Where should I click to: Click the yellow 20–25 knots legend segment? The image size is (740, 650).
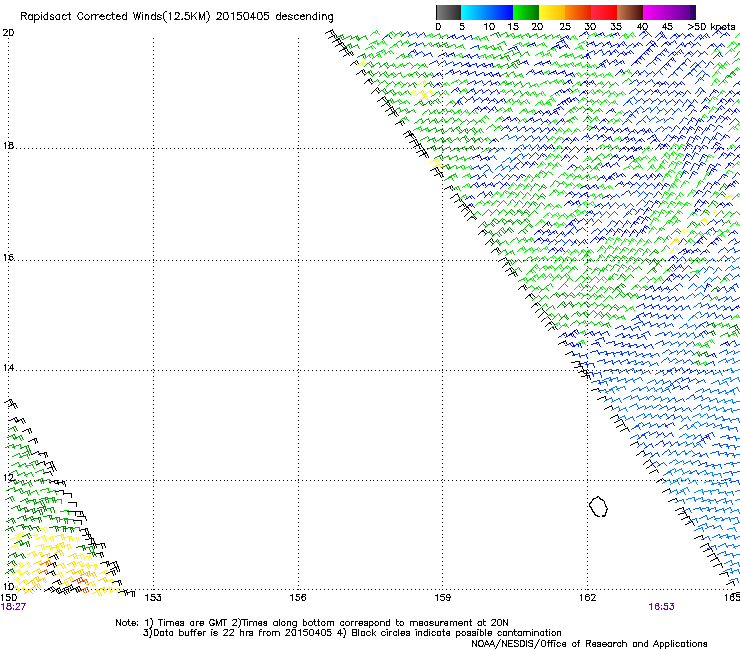(552, 12)
